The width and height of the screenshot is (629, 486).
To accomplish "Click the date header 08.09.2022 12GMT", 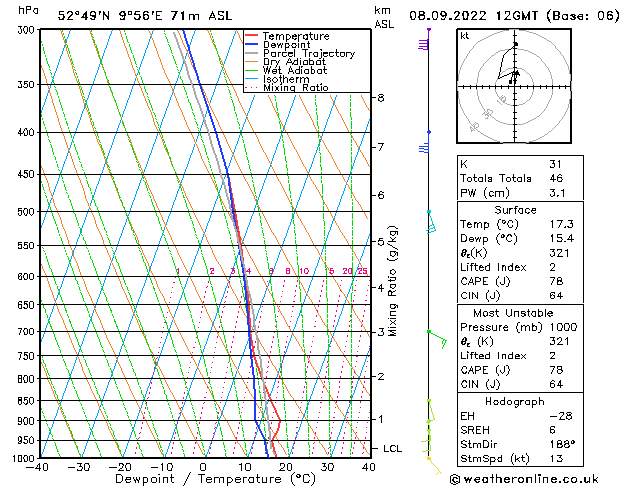I will (x=473, y=16).
